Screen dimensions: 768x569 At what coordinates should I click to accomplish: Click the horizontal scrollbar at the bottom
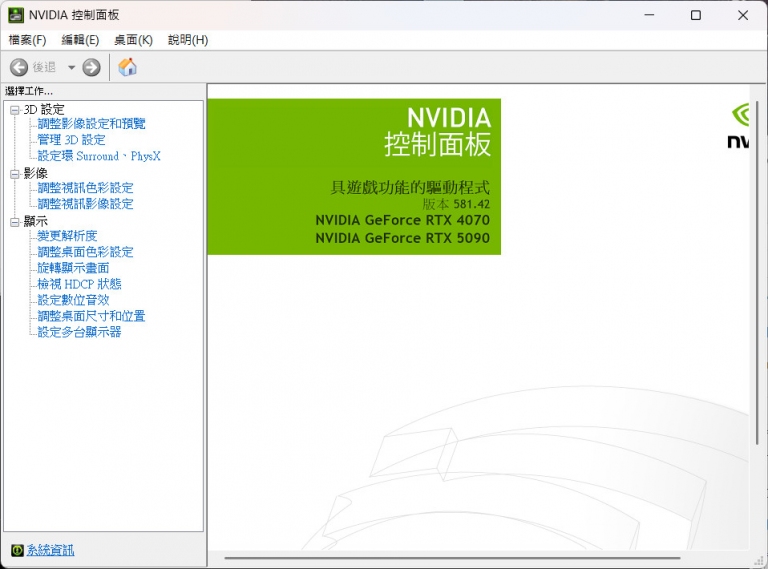pyautogui.click(x=452, y=558)
